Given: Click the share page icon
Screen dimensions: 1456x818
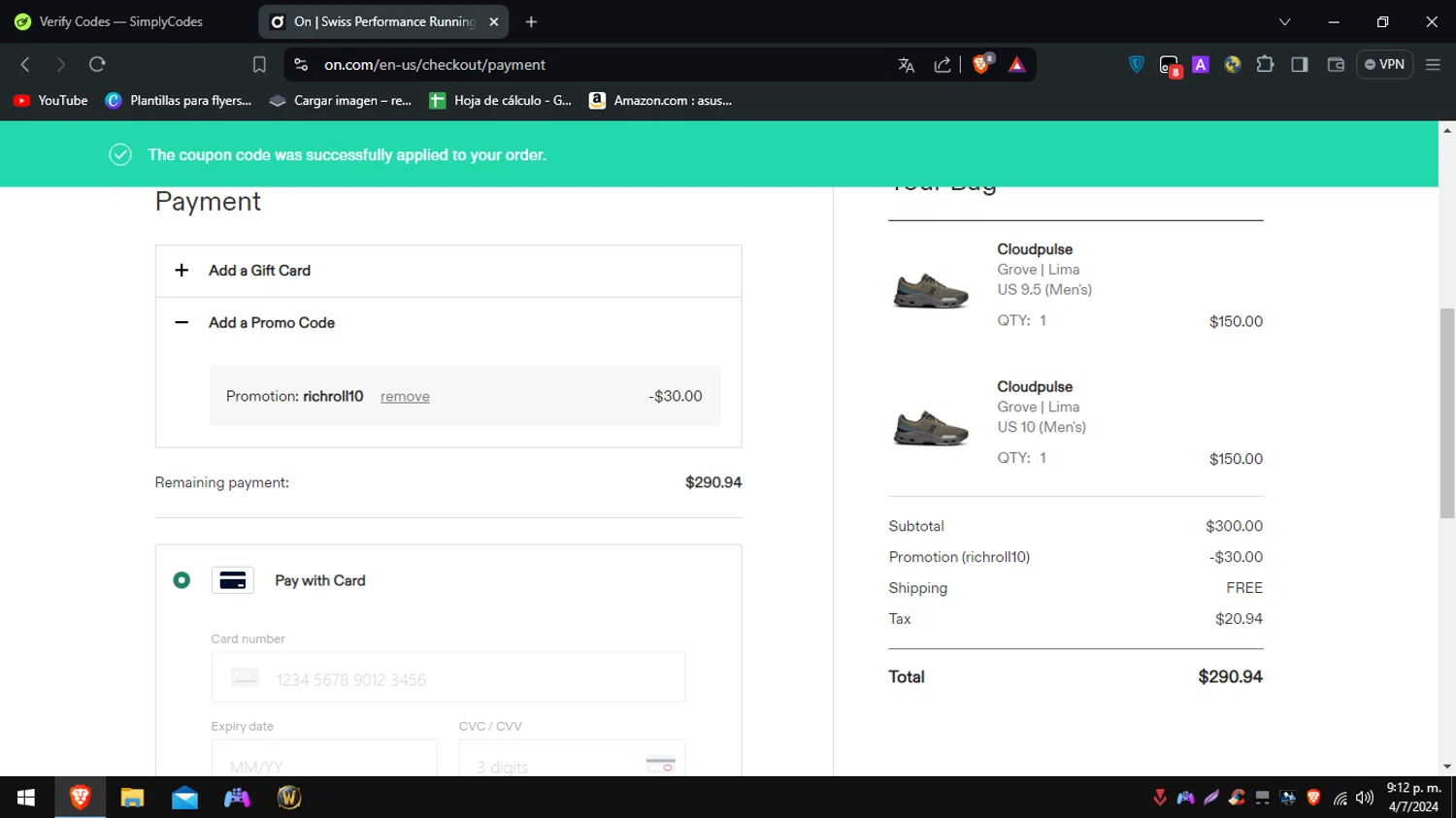Looking at the screenshot, I should tap(943, 65).
